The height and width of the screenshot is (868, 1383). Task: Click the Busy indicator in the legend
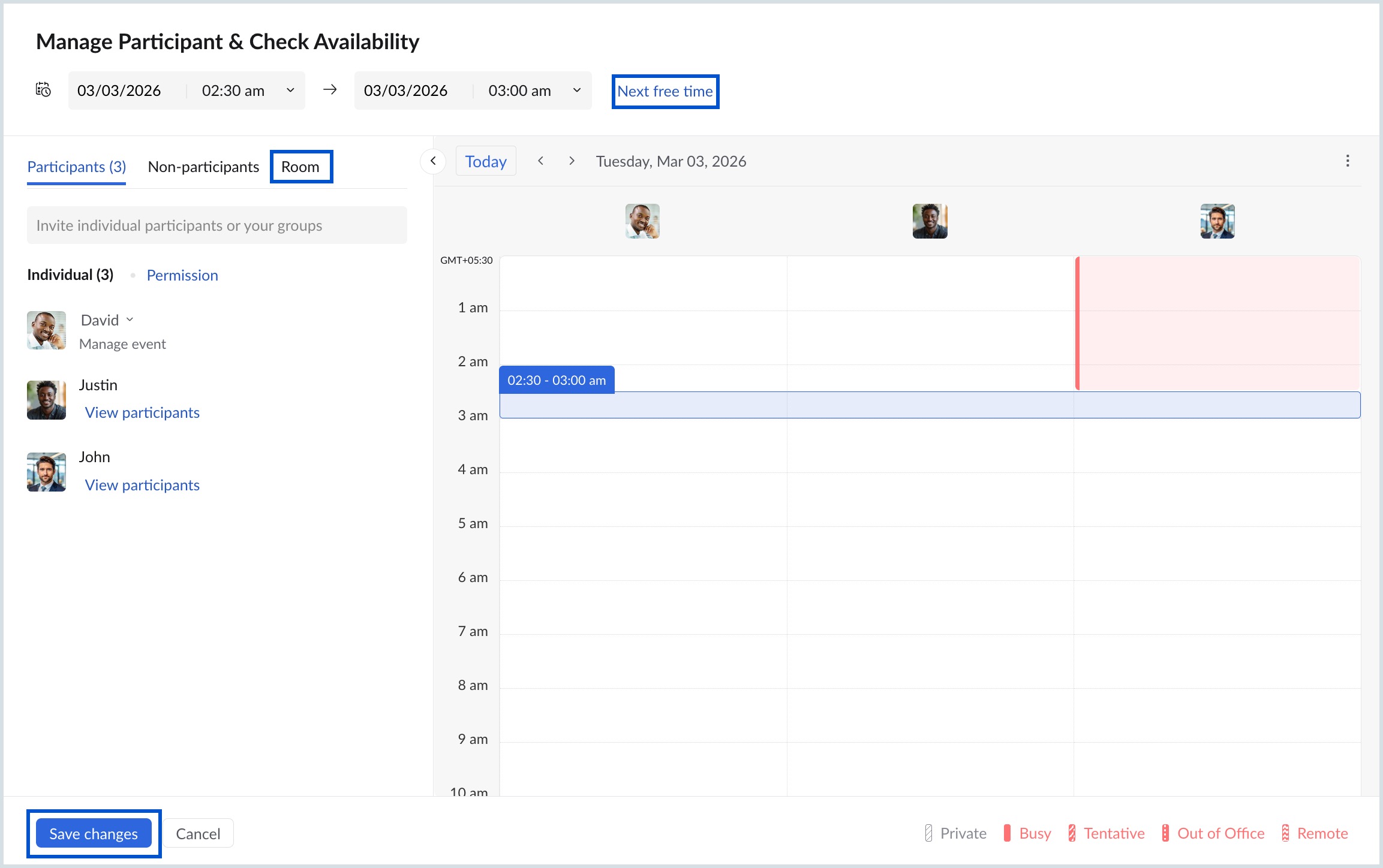pyautogui.click(x=1008, y=833)
